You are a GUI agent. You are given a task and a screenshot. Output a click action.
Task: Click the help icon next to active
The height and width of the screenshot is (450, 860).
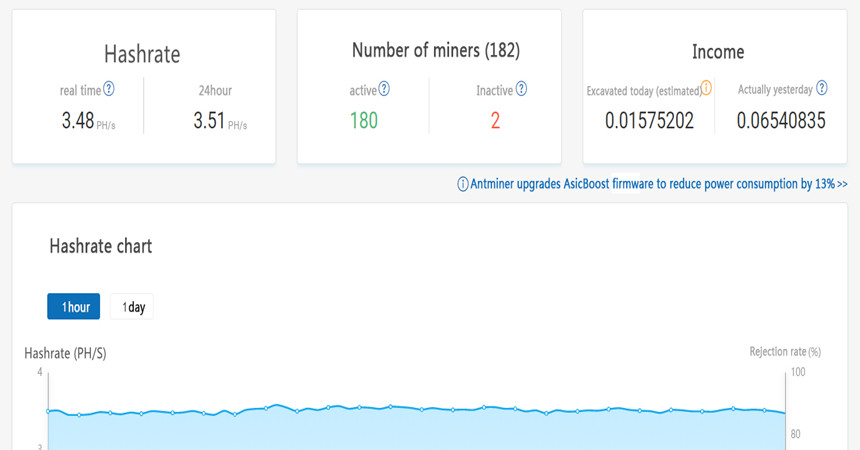coord(384,89)
